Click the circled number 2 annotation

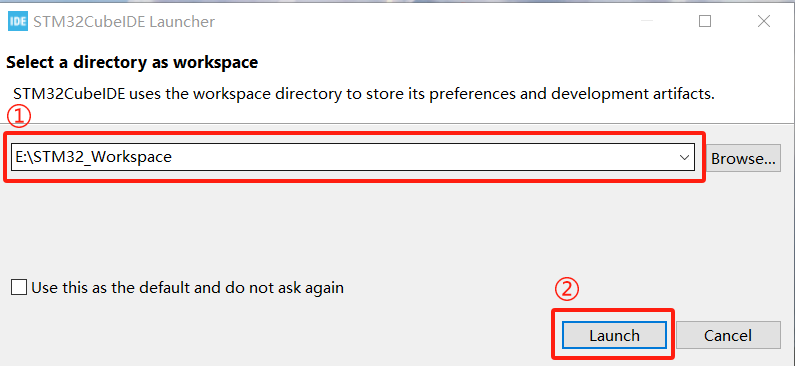coord(566,290)
